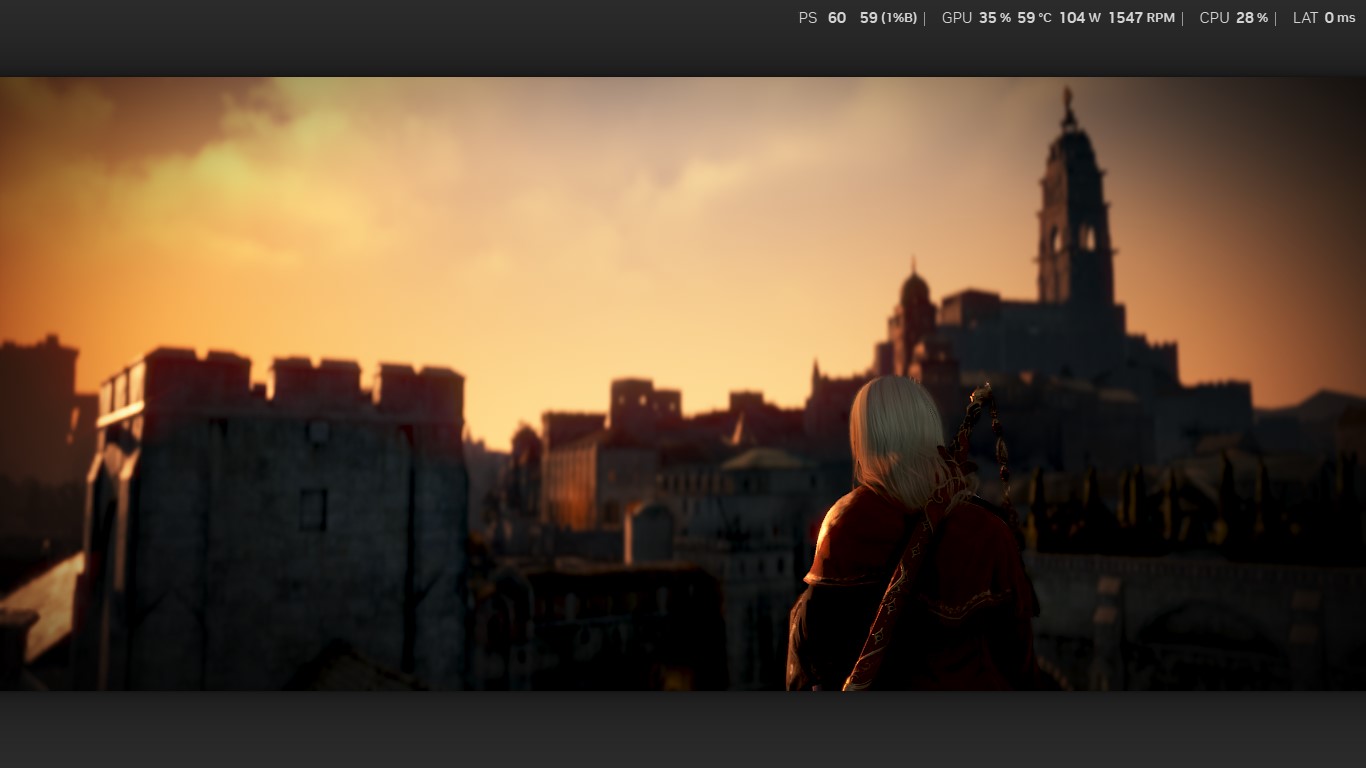This screenshot has width=1366, height=768.
Task: Select the crenellated stone tower on the left
Action: (x=280, y=500)
